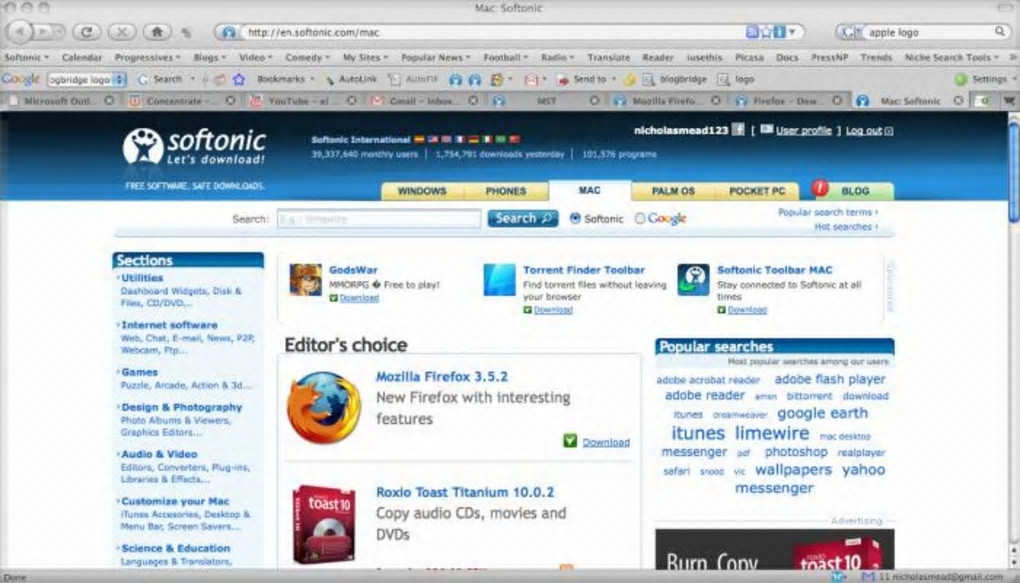Open the Internet software section

click(x=169, y=325)
